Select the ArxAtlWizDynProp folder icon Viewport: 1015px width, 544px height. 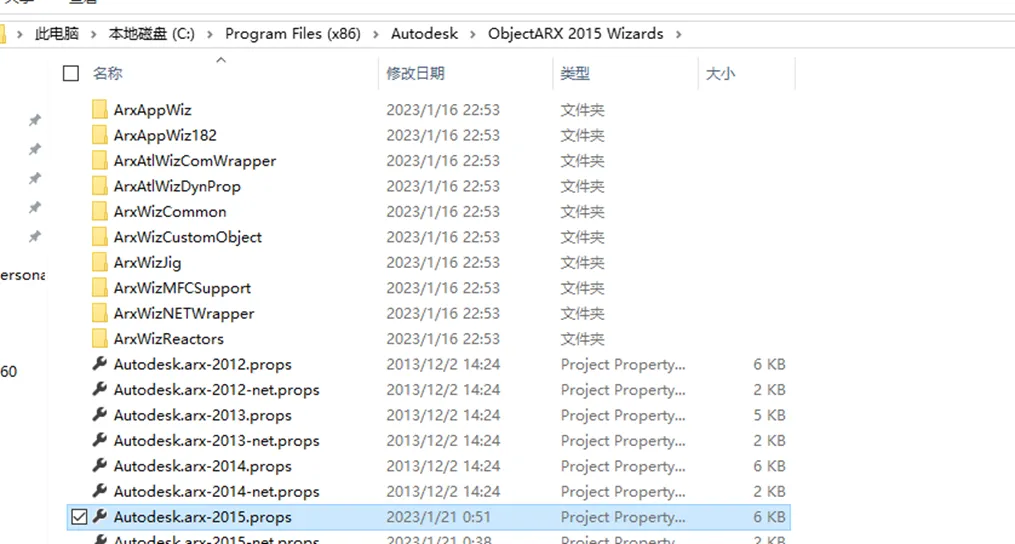pyautogui.click(x=100, y=186)
